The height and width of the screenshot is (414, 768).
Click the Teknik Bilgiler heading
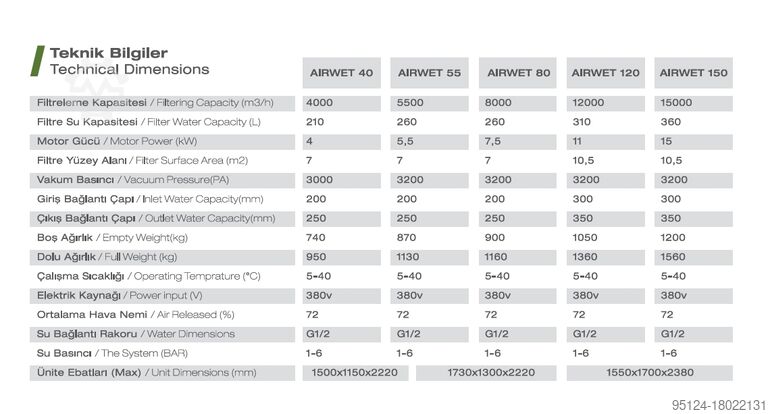point(108,52)
